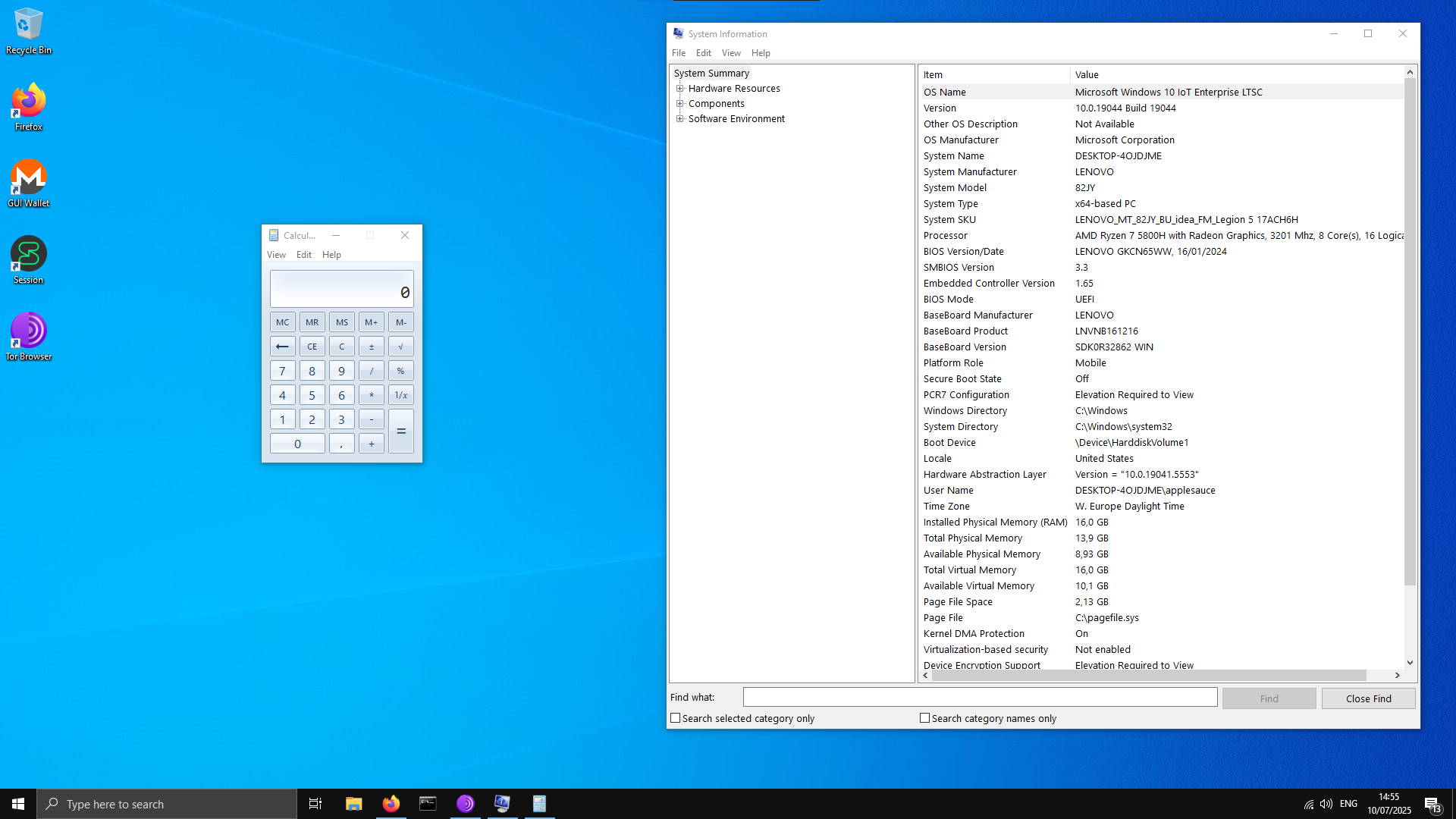Open the terminal app in the taskbar
This screenshot has width=1456, height=819.
point(428,804)
